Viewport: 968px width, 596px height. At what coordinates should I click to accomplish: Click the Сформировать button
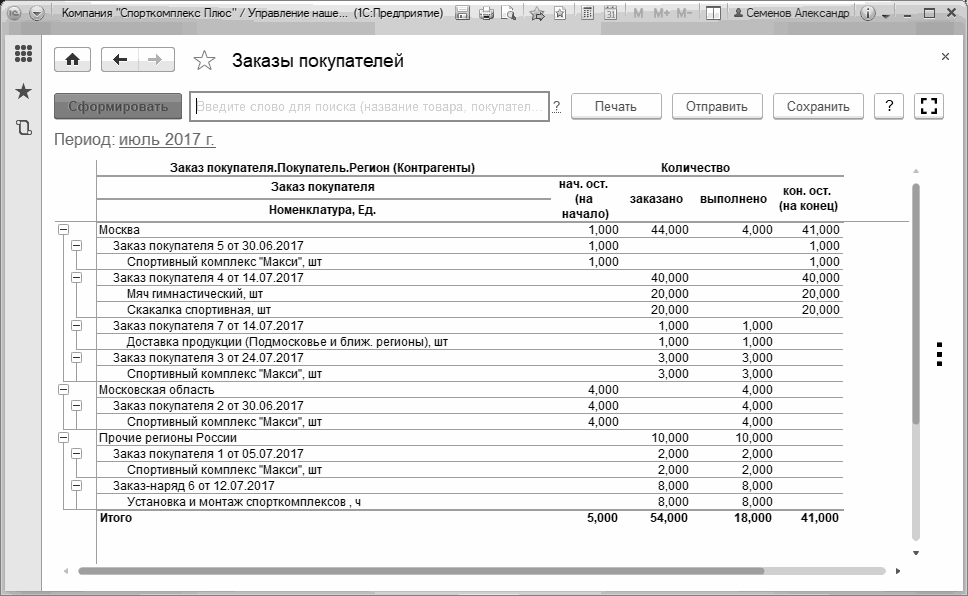(118, 106)
